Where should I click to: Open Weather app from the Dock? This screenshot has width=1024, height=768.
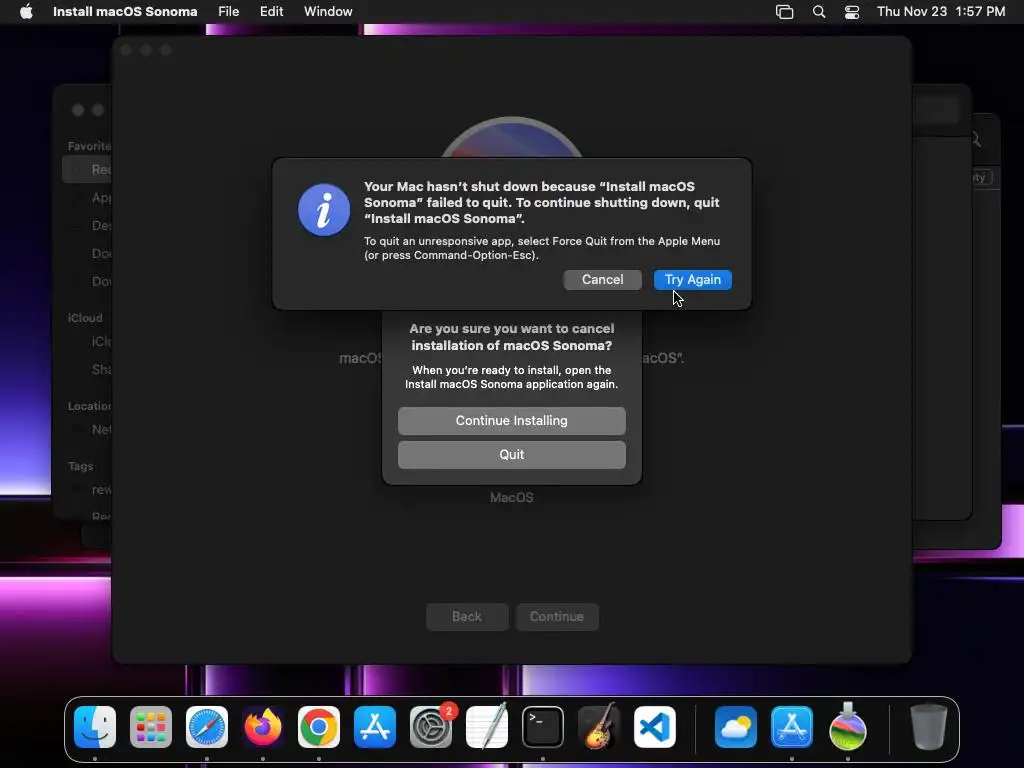coord(736,727)
